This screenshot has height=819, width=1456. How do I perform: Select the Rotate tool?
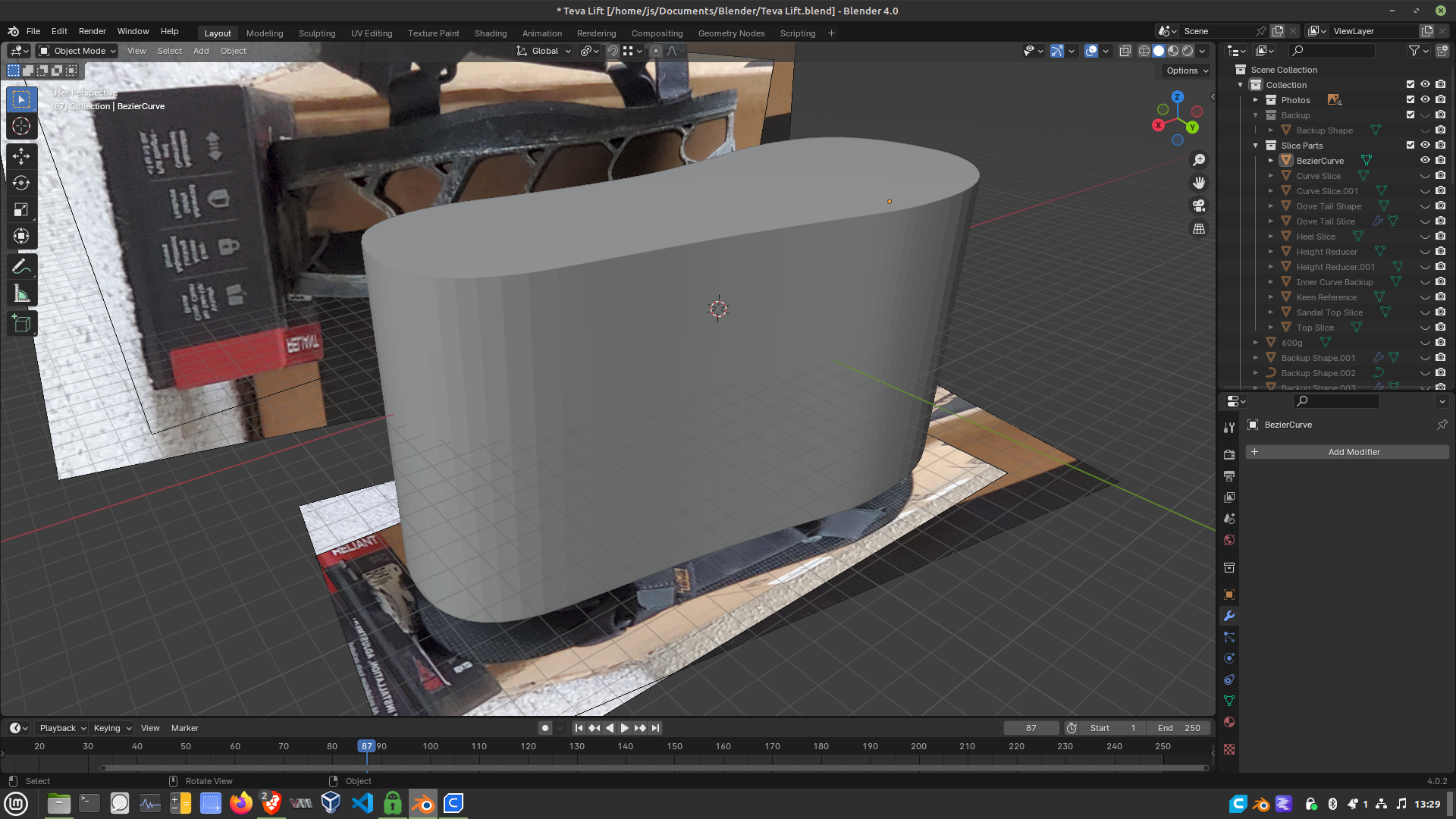pyautogui.click(x=21, y=183)
